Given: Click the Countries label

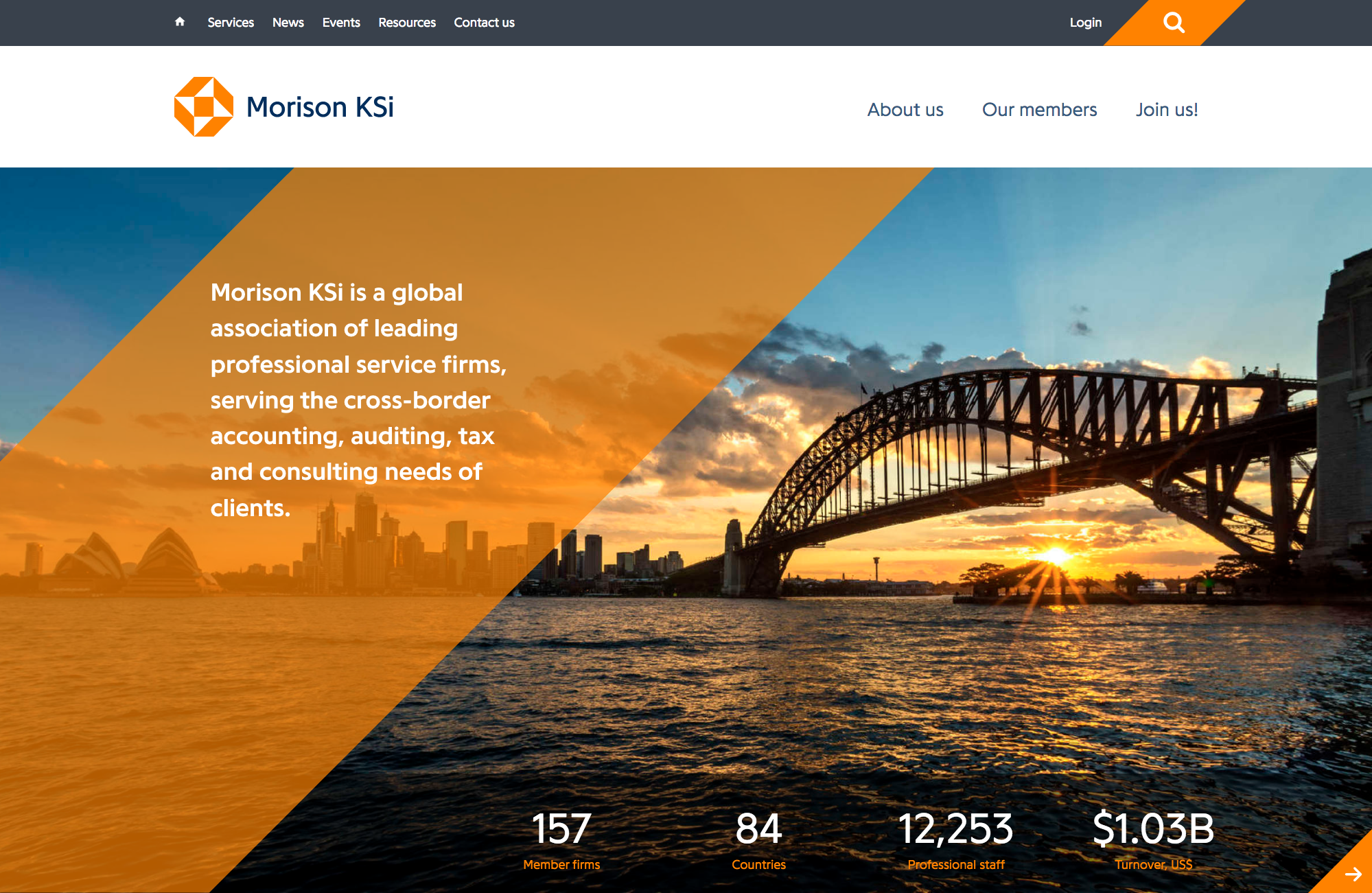Looking at the screenshot, I should [x=758, y=865].
